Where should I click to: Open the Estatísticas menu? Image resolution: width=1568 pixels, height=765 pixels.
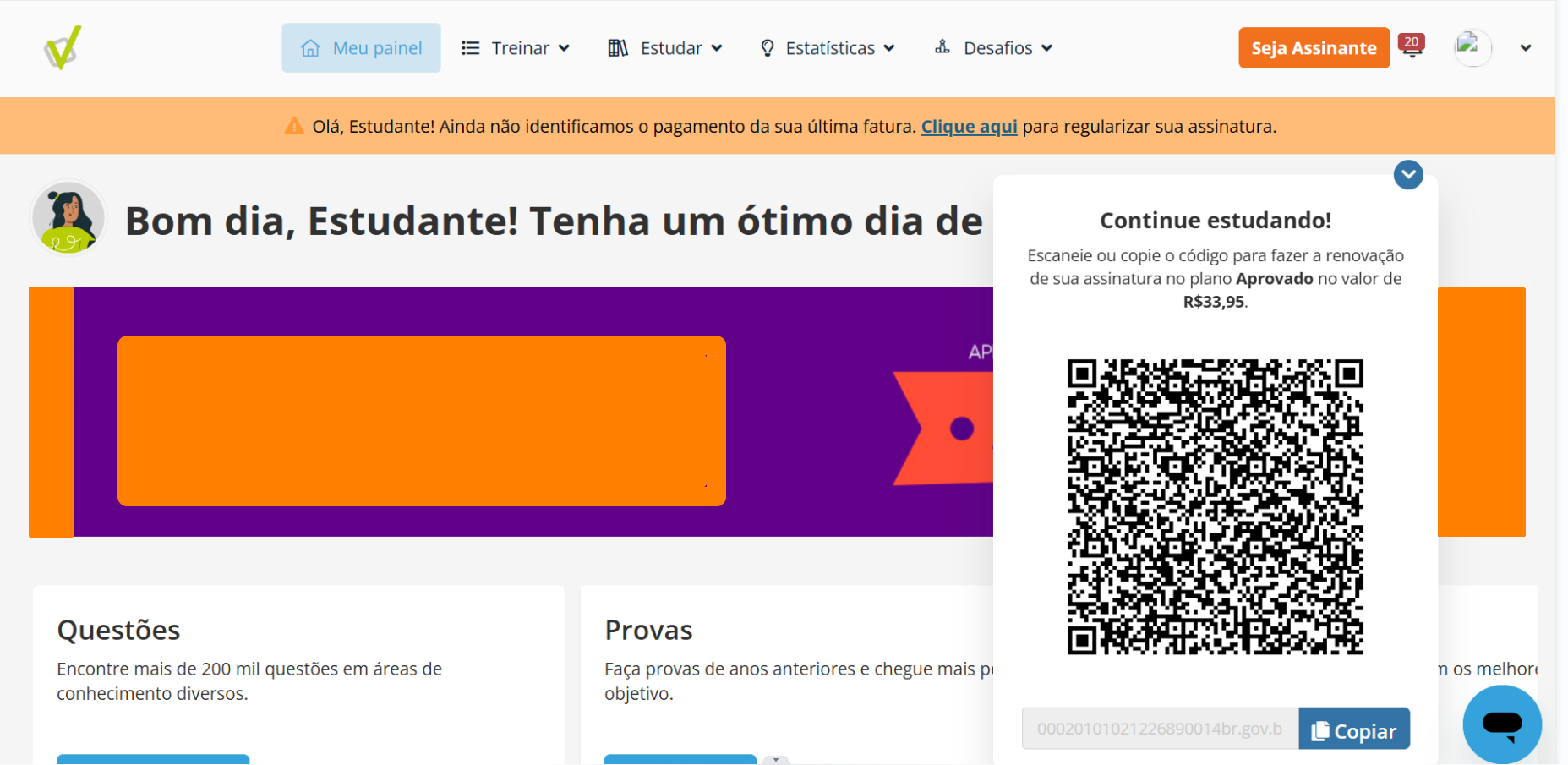[x=828, y=48]
